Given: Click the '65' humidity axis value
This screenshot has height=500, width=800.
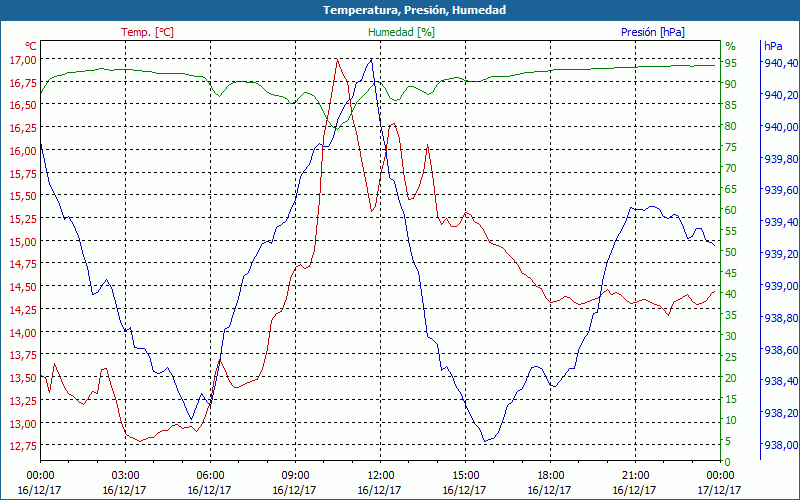Looking at the screenshot, I should point(731,189).
